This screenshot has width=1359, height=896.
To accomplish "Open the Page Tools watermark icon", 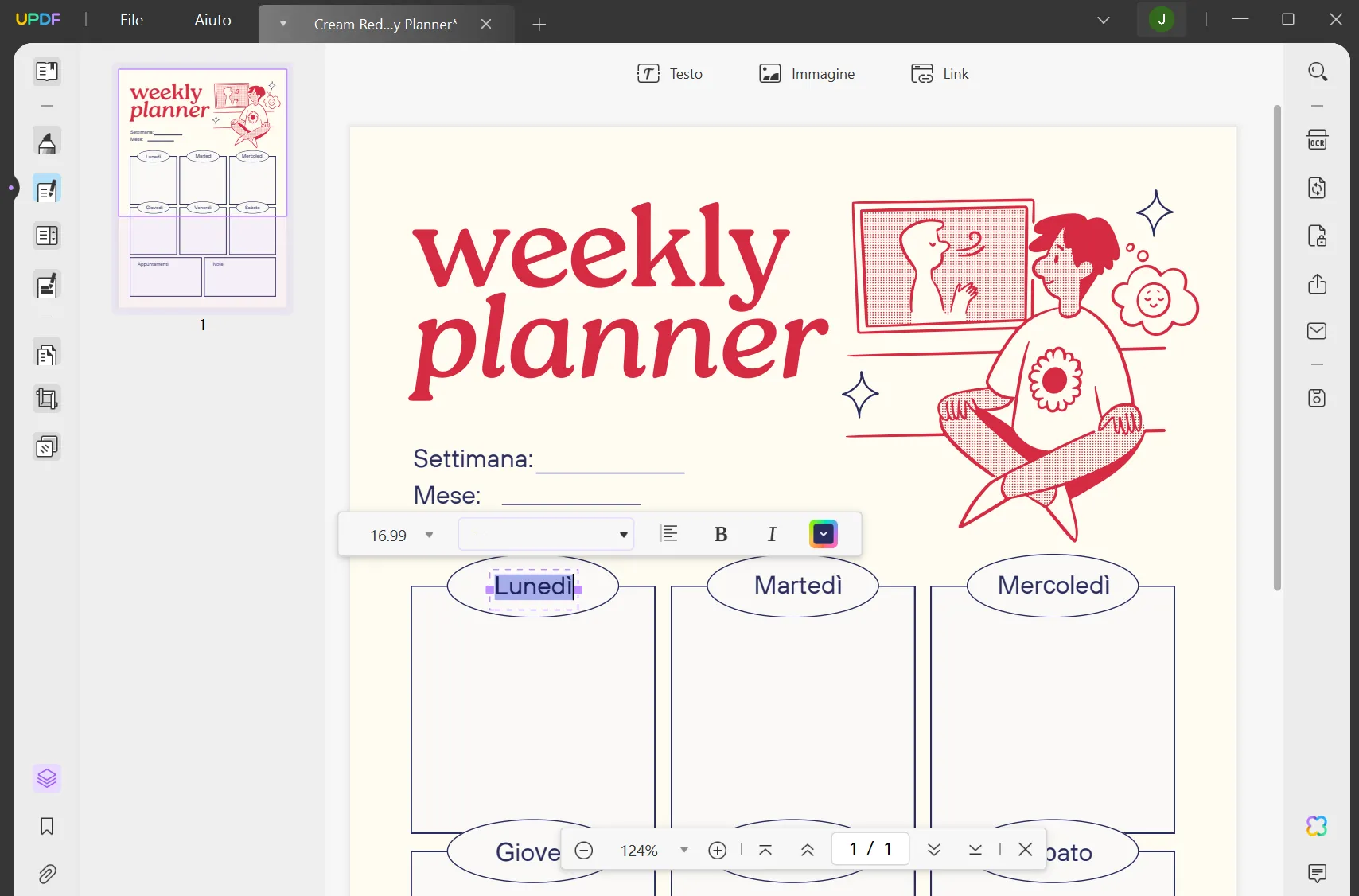I will tap(47, 447).
